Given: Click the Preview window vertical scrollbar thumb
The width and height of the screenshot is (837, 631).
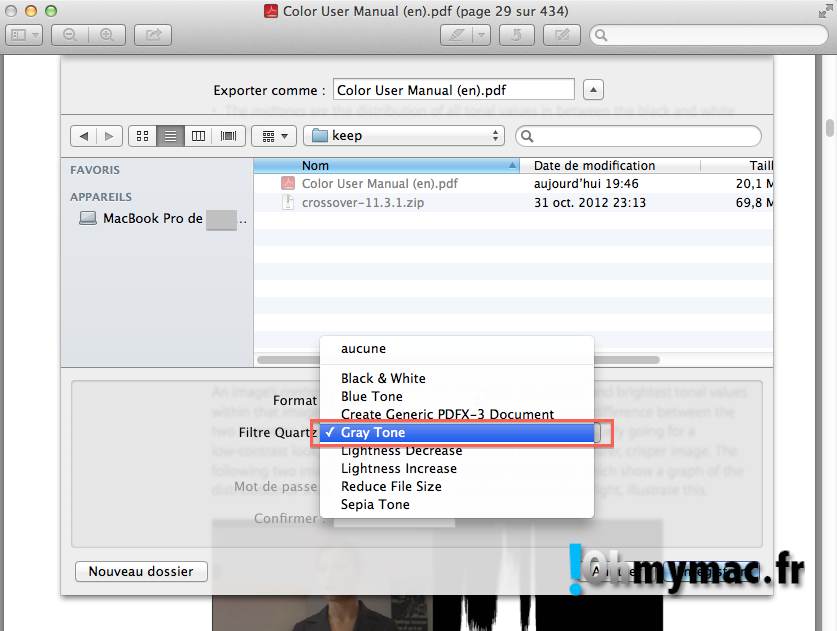Looking at the screenshot, I should 830,128.
